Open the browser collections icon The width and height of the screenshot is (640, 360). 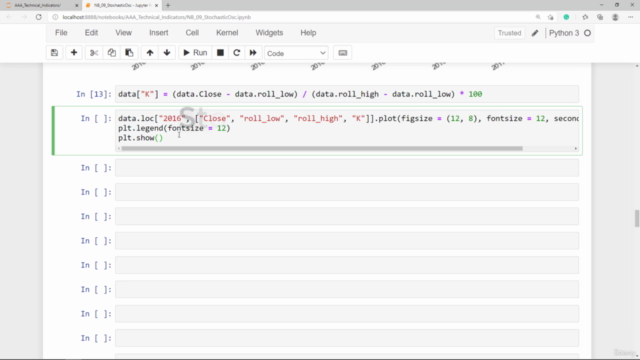(600, 17)
